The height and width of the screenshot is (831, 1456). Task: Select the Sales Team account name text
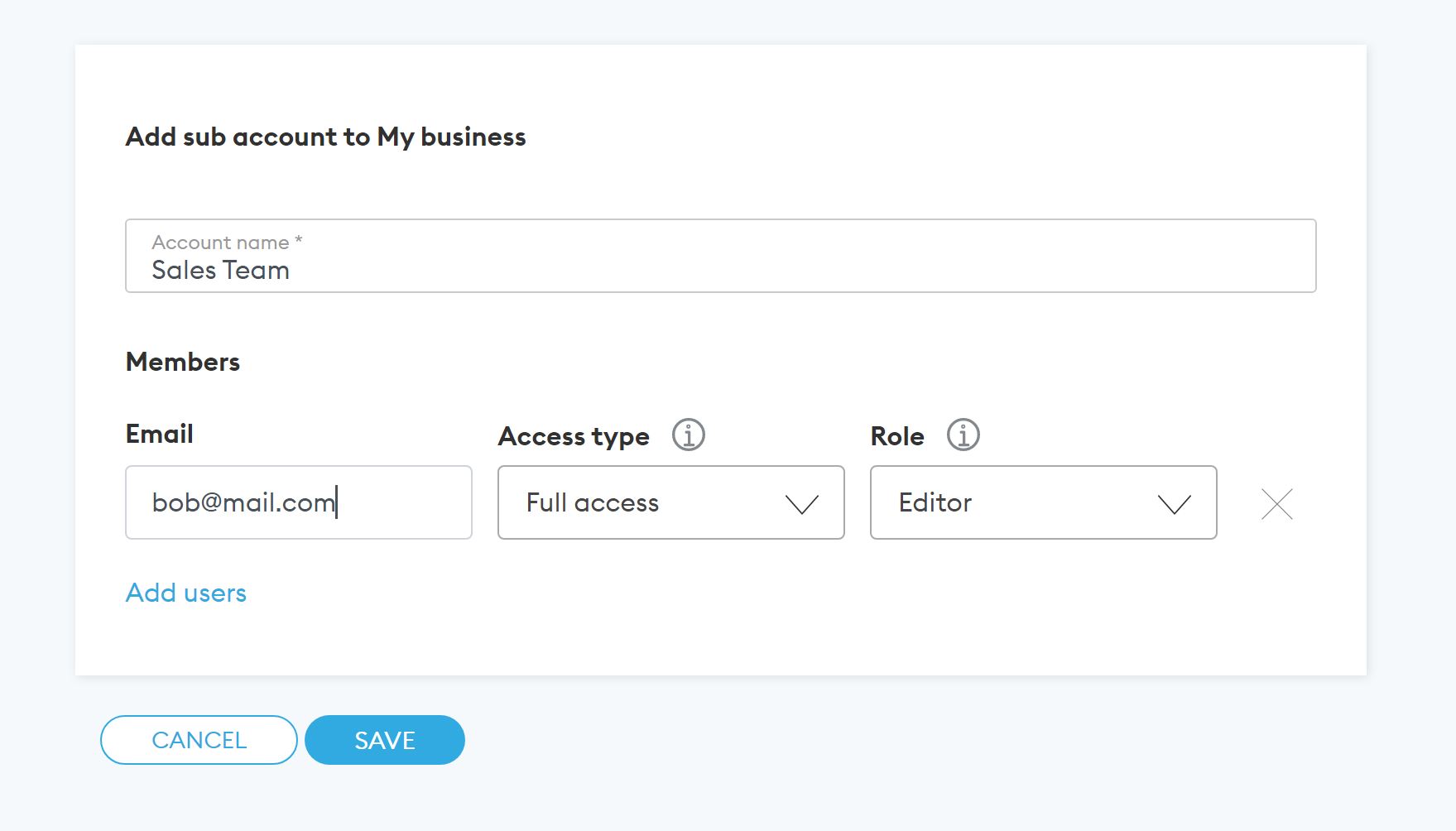[220, 270]
